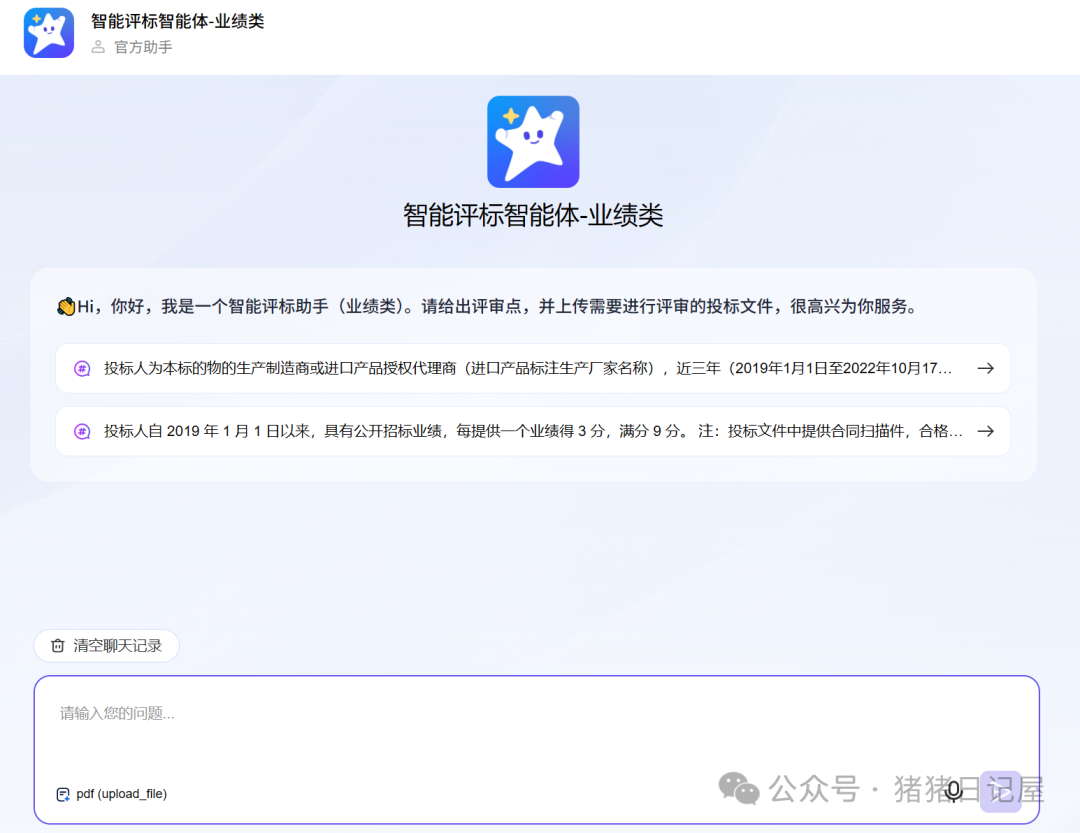Click the arrow on the 生产制造商 suggestion card

986,368
